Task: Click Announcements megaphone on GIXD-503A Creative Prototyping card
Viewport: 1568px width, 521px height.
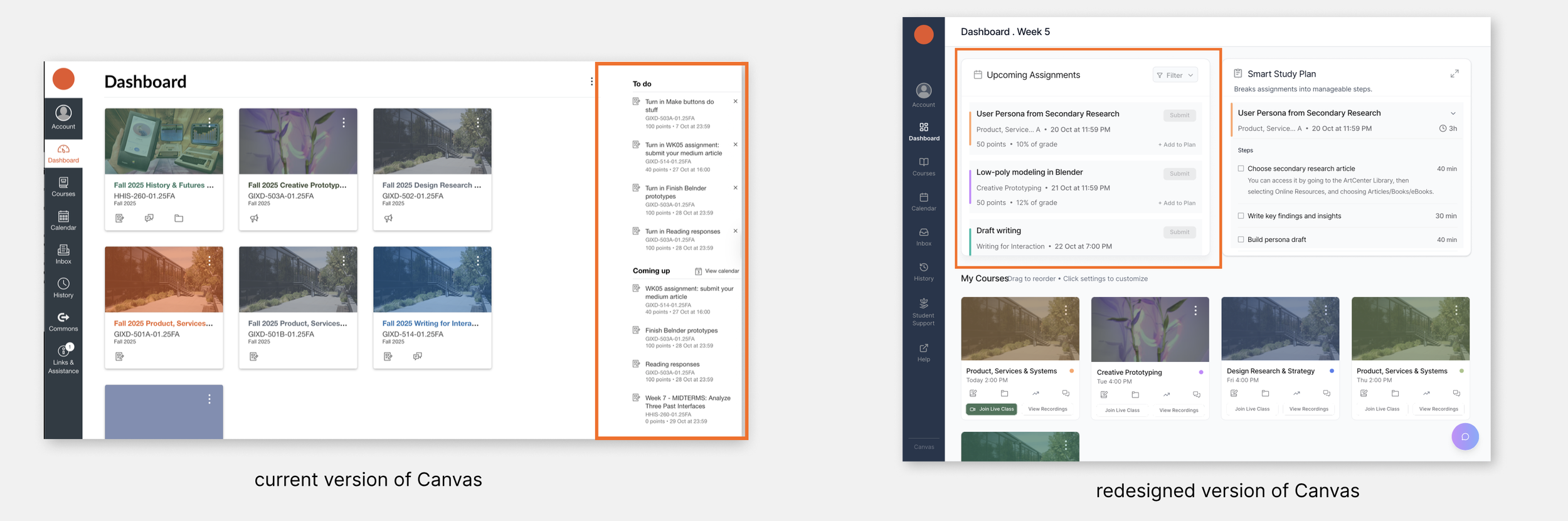Action: [254, 218]
